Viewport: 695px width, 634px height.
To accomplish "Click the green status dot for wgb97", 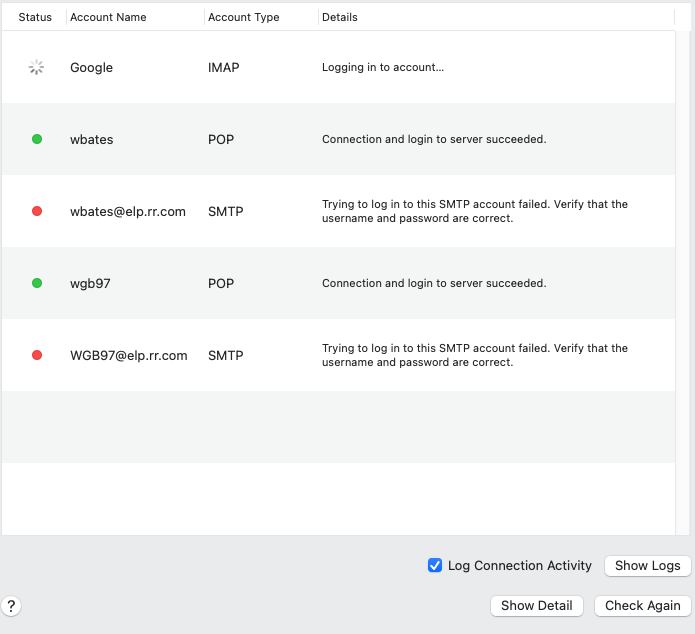I will click(37, 283).
